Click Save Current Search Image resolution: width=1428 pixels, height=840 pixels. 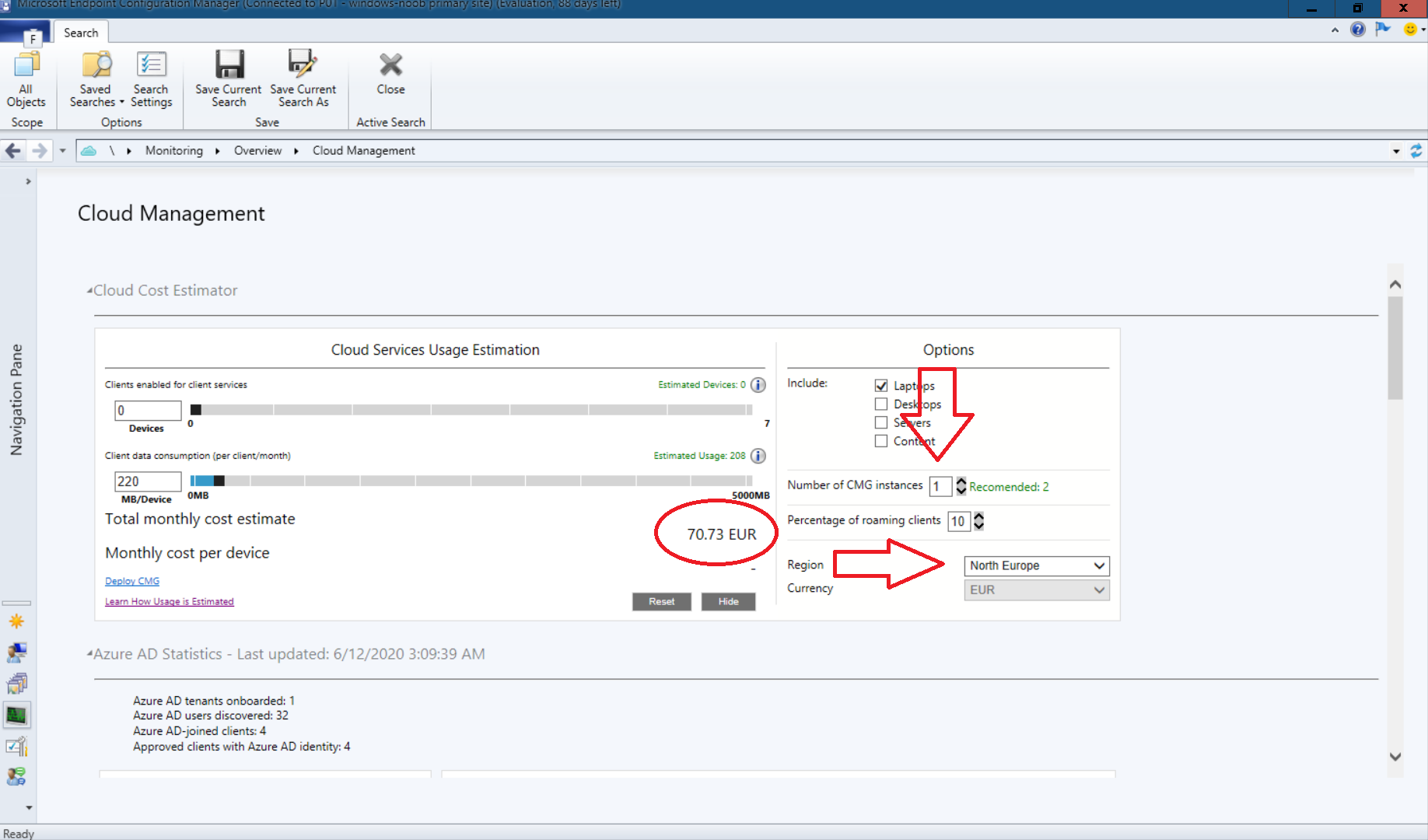click(x=229, y=79)
